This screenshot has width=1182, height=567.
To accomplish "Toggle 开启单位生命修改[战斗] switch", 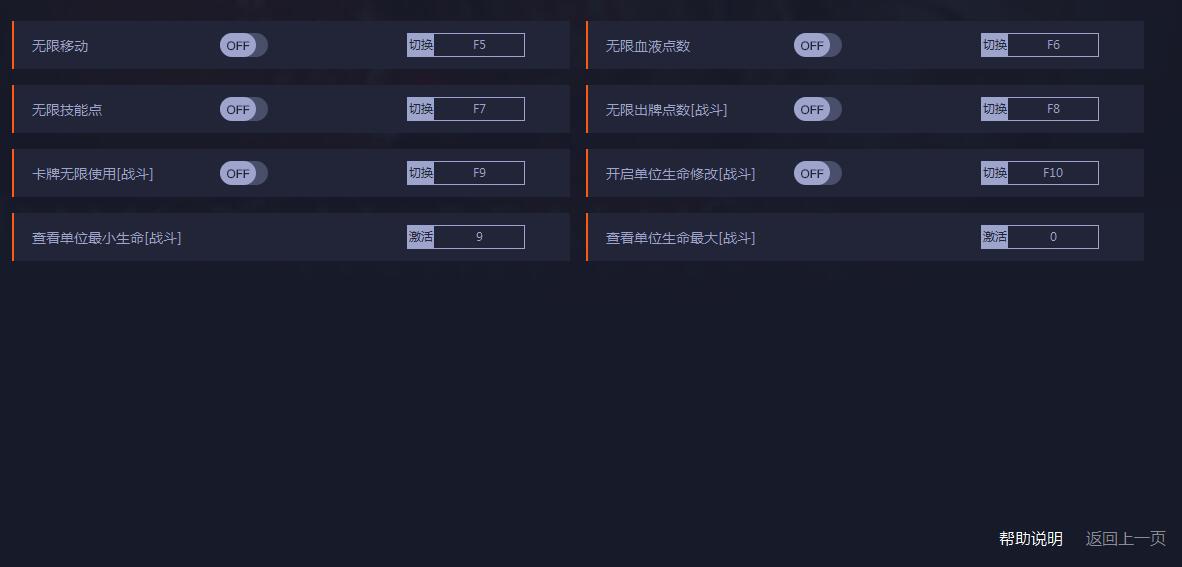I will pyautogui.click(x=817, y=173).
